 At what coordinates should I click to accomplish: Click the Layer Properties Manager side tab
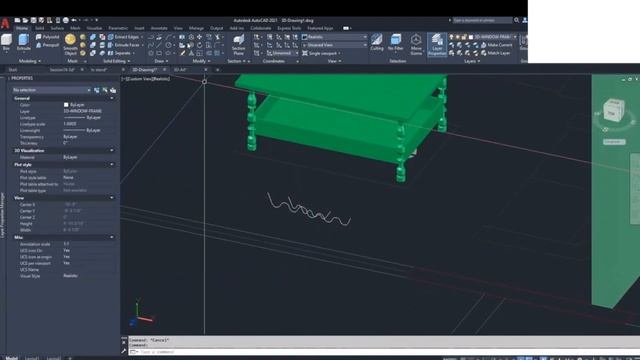click(x=2, y=216)
